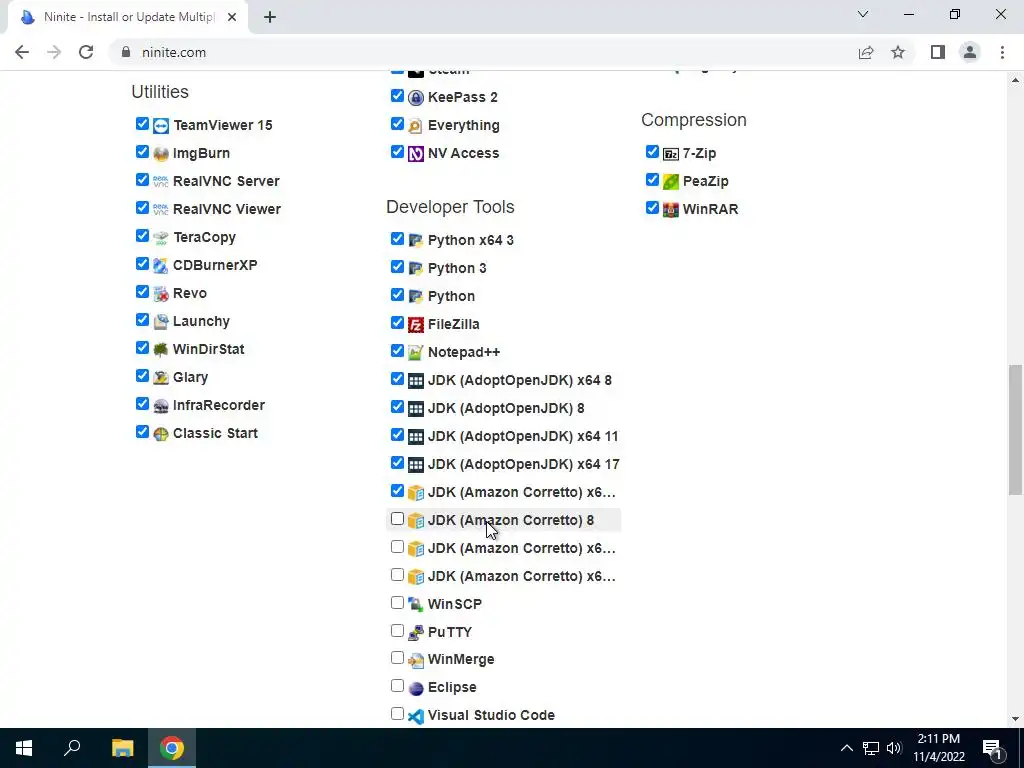This screenshot has height=768, width=1024.
Task: Click the WinDirStat tree icon
Action: (161, 349)
